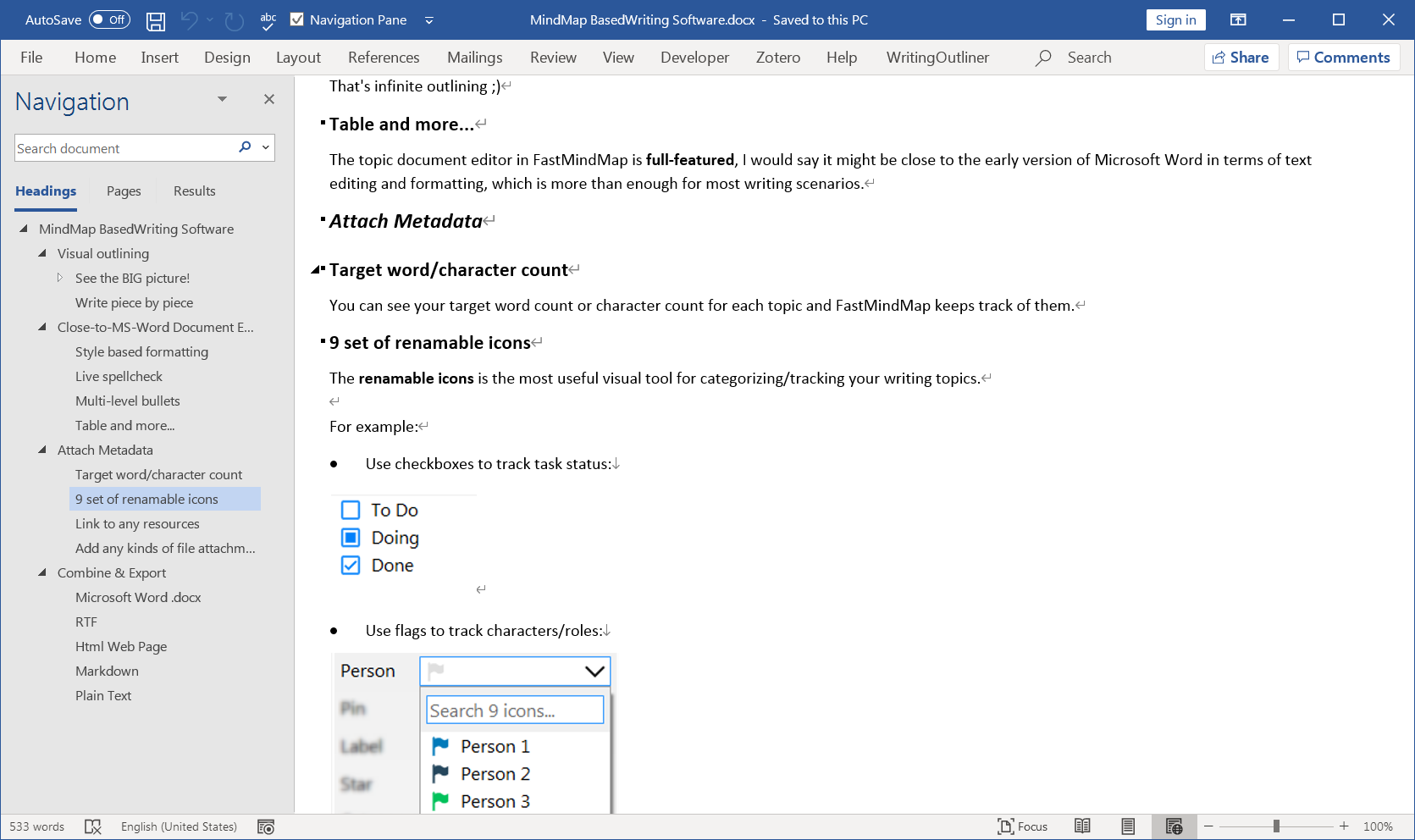Click the search magnifier in ribbon
The height and width of the screenshot is (840, 1415).
pyautogui.click(x=1044, y=58)
